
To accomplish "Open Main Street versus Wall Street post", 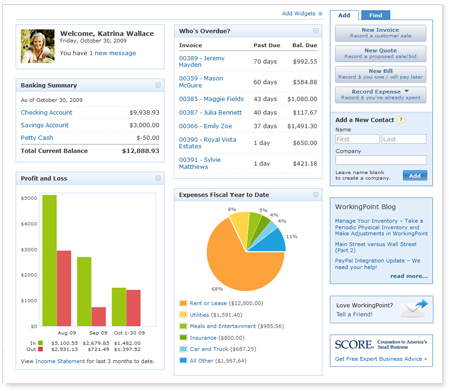I will [x=376, y=247].
